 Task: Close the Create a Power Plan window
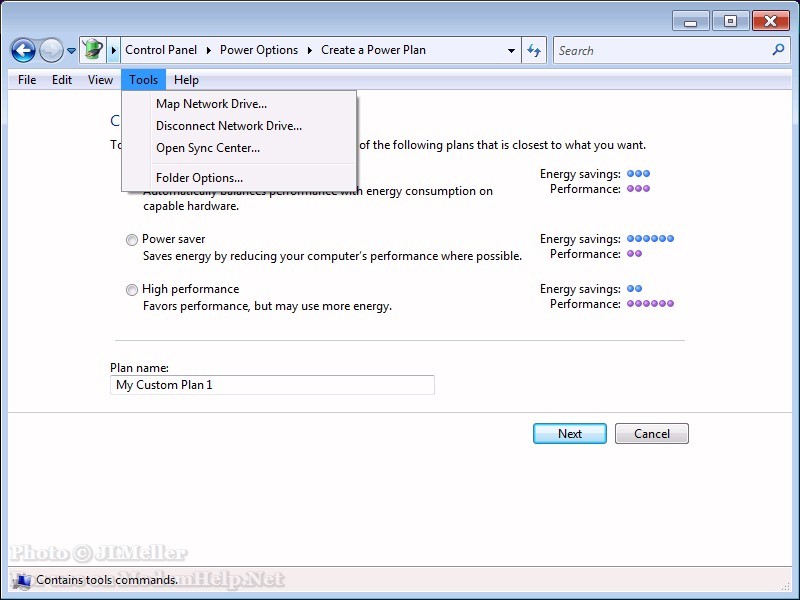[x=771, y=21]
